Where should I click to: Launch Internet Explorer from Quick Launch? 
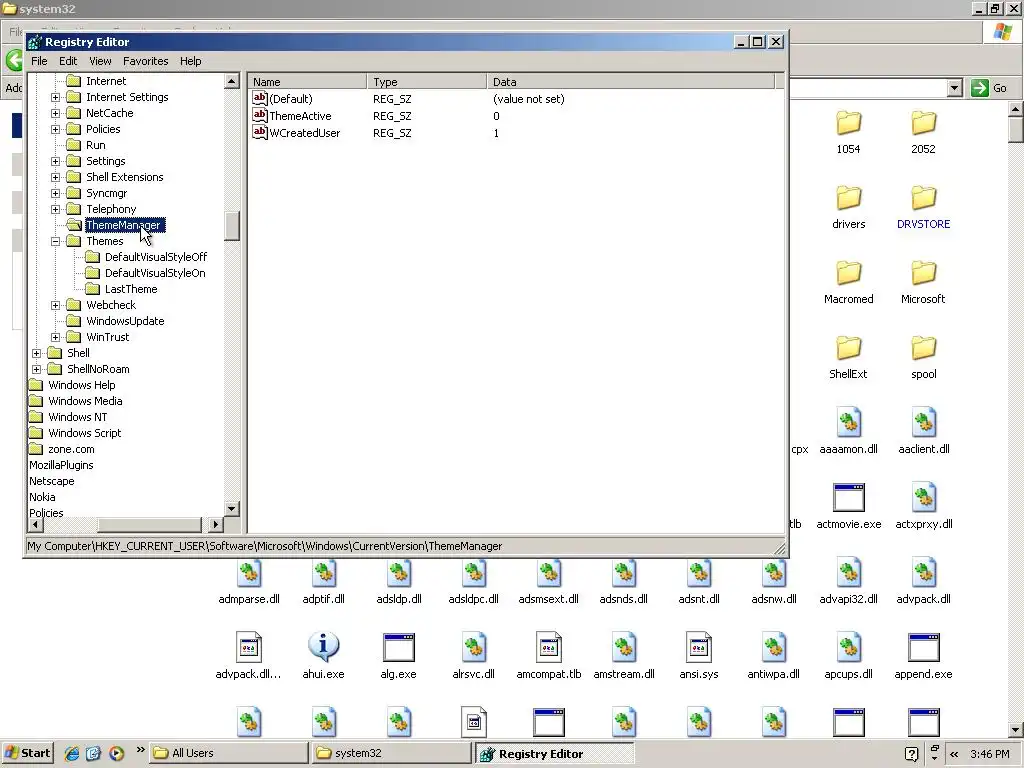pyautogui.click(x=72, y=753)
